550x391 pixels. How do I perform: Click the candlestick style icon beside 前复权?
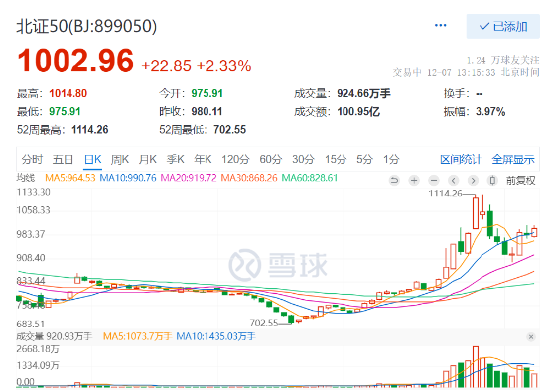click(492, 181)
